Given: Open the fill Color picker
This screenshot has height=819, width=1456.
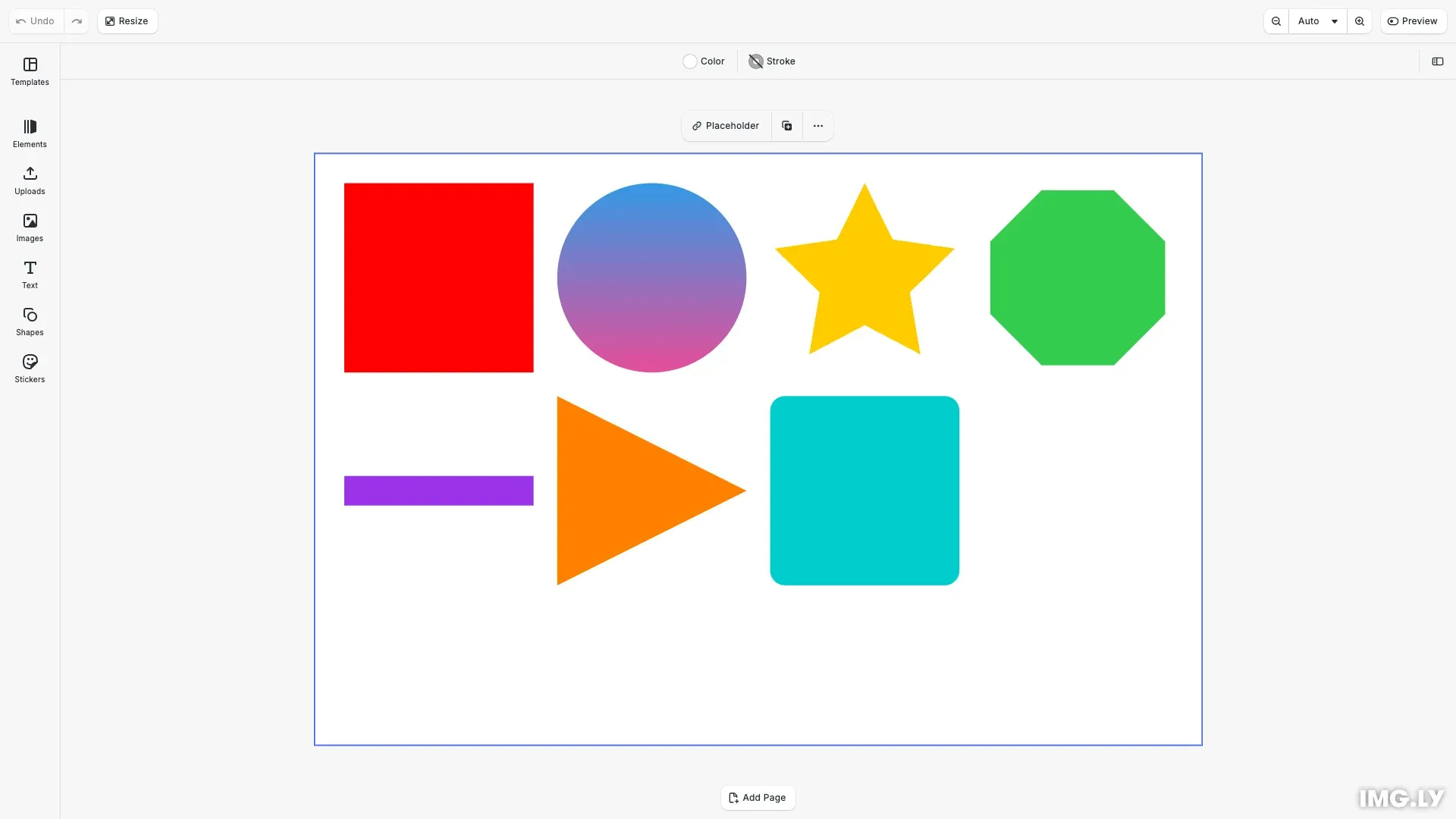Looking at the screenshot, I should click(x=704, y=61).
